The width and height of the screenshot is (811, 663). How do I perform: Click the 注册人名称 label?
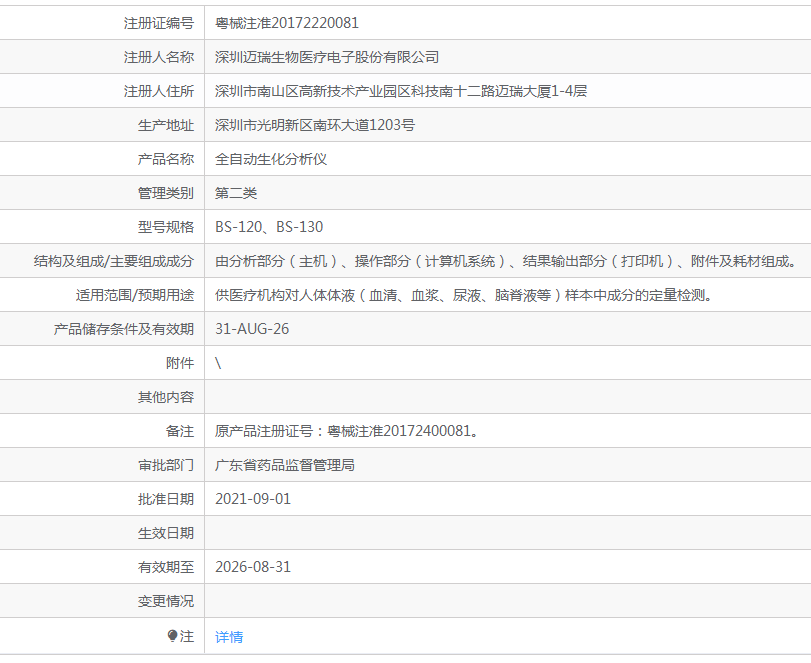coord(159,57)
